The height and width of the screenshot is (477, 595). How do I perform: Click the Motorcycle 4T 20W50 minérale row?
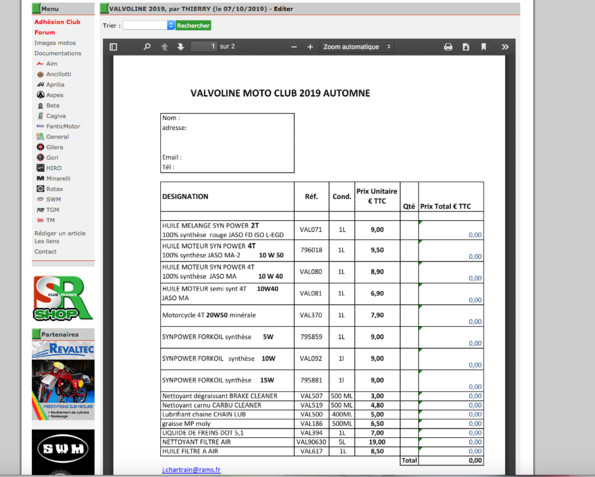coord(322,315)
